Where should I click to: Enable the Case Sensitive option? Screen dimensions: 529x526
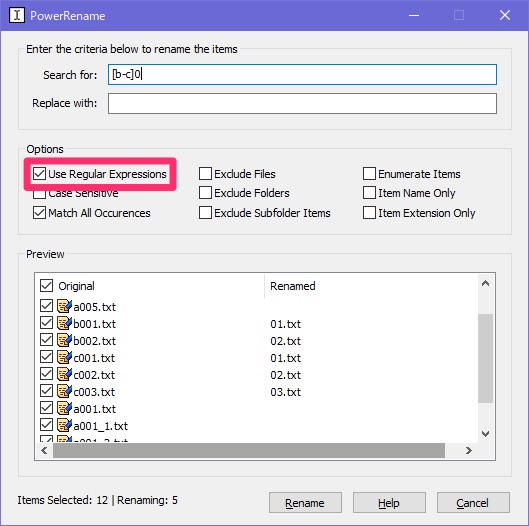(x=39, y=193)
